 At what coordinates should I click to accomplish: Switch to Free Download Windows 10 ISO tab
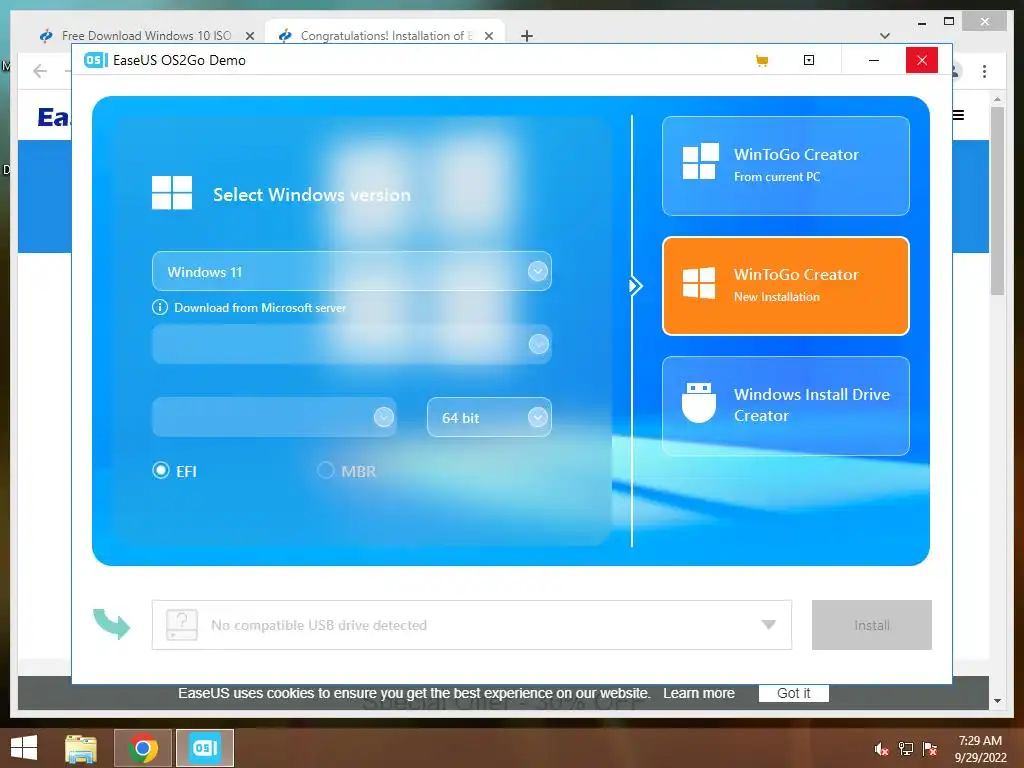click(146, 35)
